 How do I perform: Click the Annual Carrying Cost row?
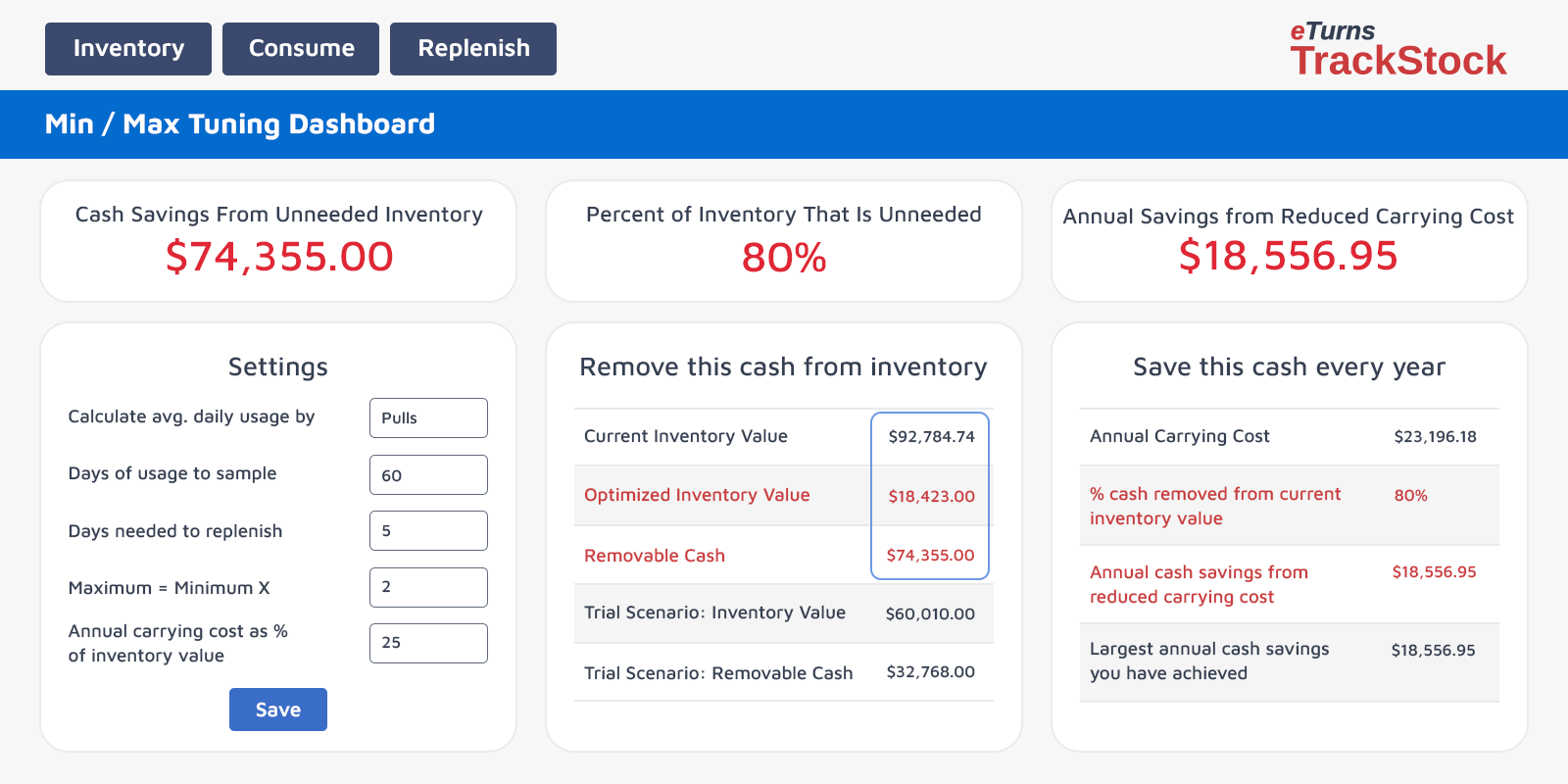tap(1289, 437)
